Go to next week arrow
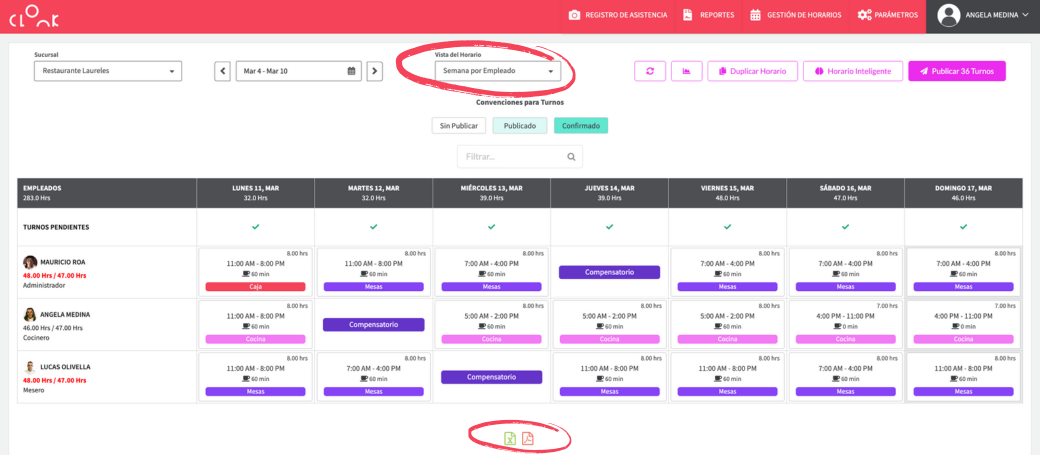The width and height of the screenshot is (1040, 455). pyautogui.click(x=374, y=71)
